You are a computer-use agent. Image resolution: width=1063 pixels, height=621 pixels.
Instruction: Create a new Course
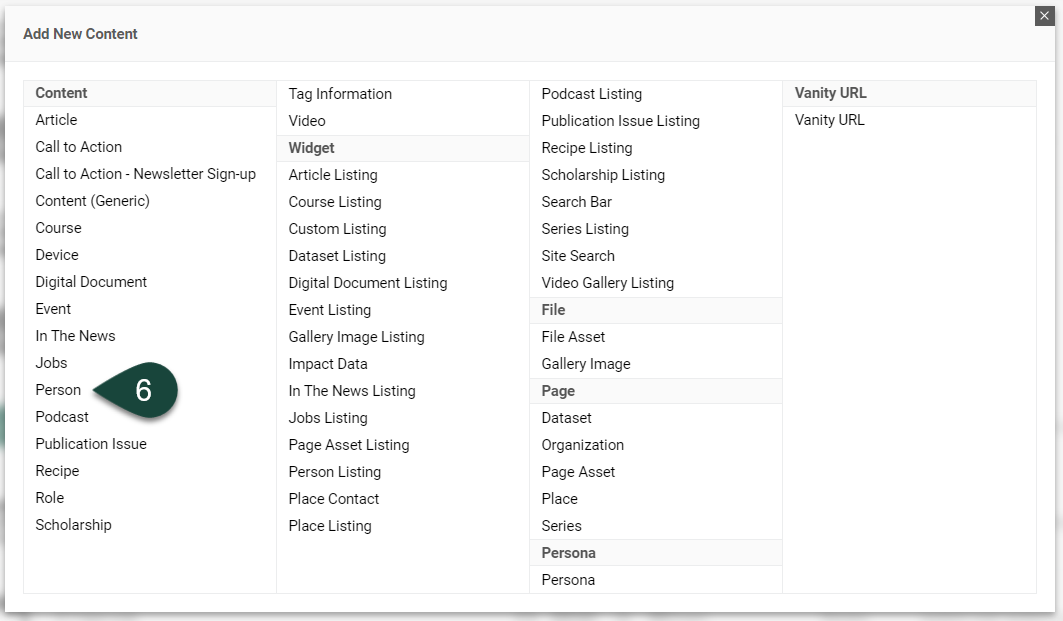tap(58, 228)
